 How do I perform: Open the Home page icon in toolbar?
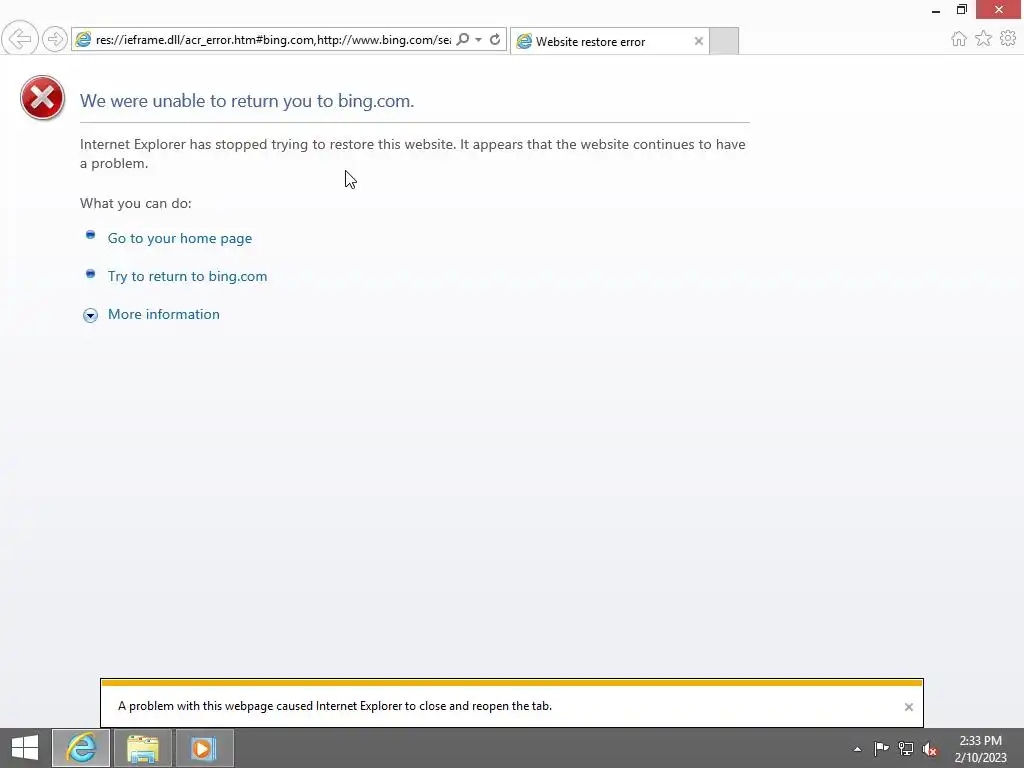tap(959, 39)
